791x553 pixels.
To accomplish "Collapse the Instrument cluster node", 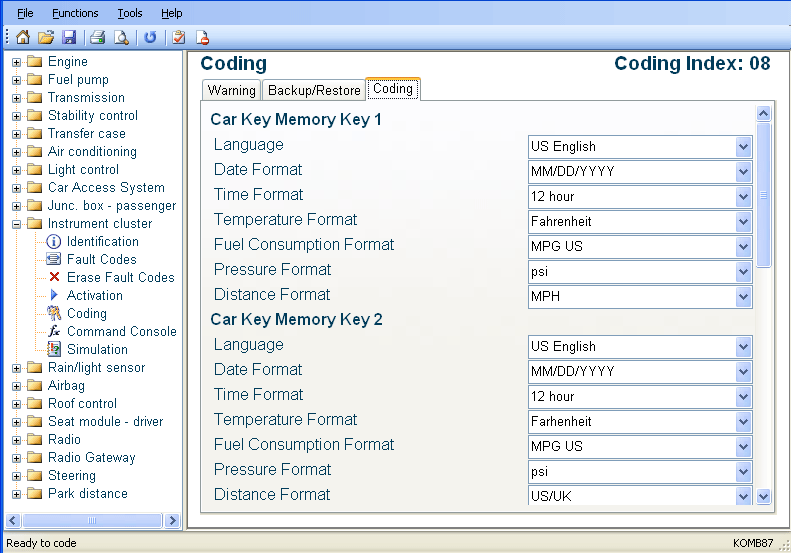I will tap(17, 224).
